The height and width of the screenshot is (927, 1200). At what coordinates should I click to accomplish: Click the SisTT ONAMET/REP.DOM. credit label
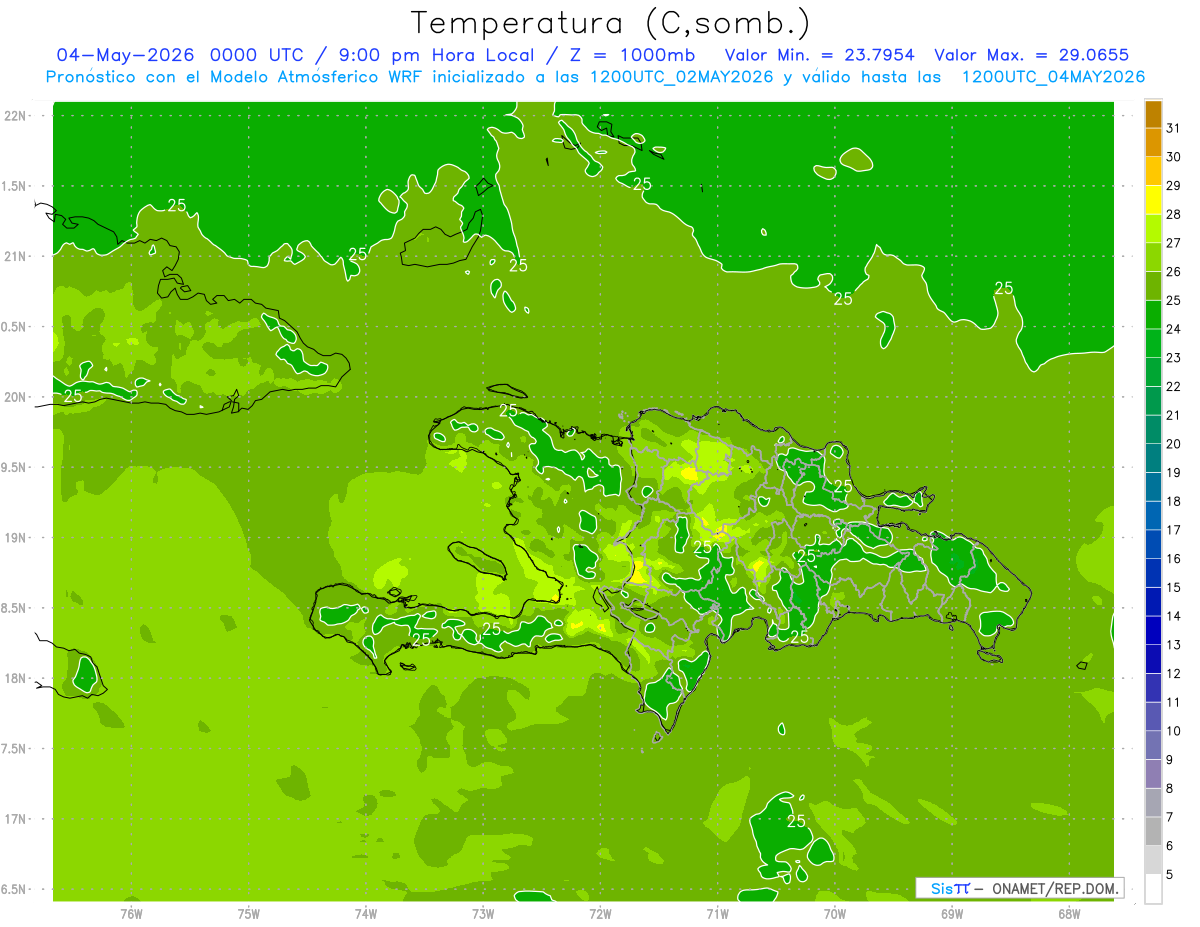pyautogui.click(x=1020, y=888)
